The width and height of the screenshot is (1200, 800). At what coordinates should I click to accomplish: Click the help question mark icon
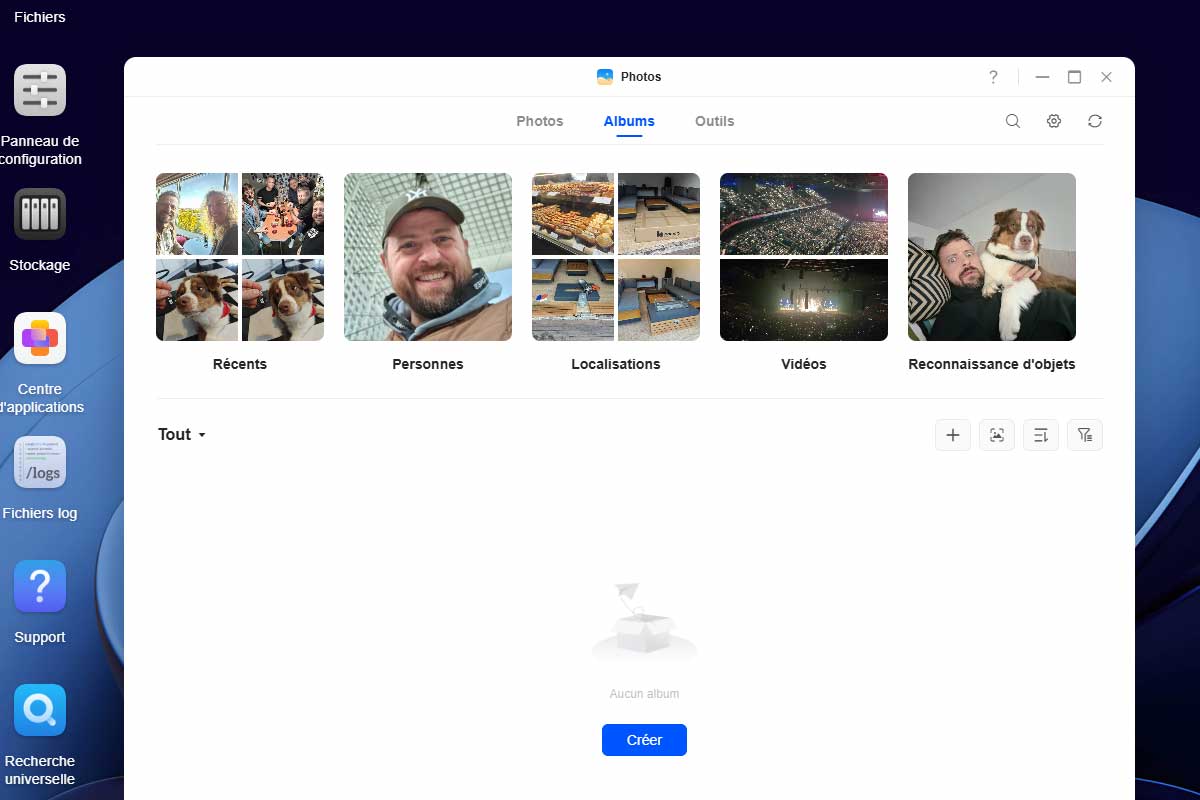[x=993, y=77]
